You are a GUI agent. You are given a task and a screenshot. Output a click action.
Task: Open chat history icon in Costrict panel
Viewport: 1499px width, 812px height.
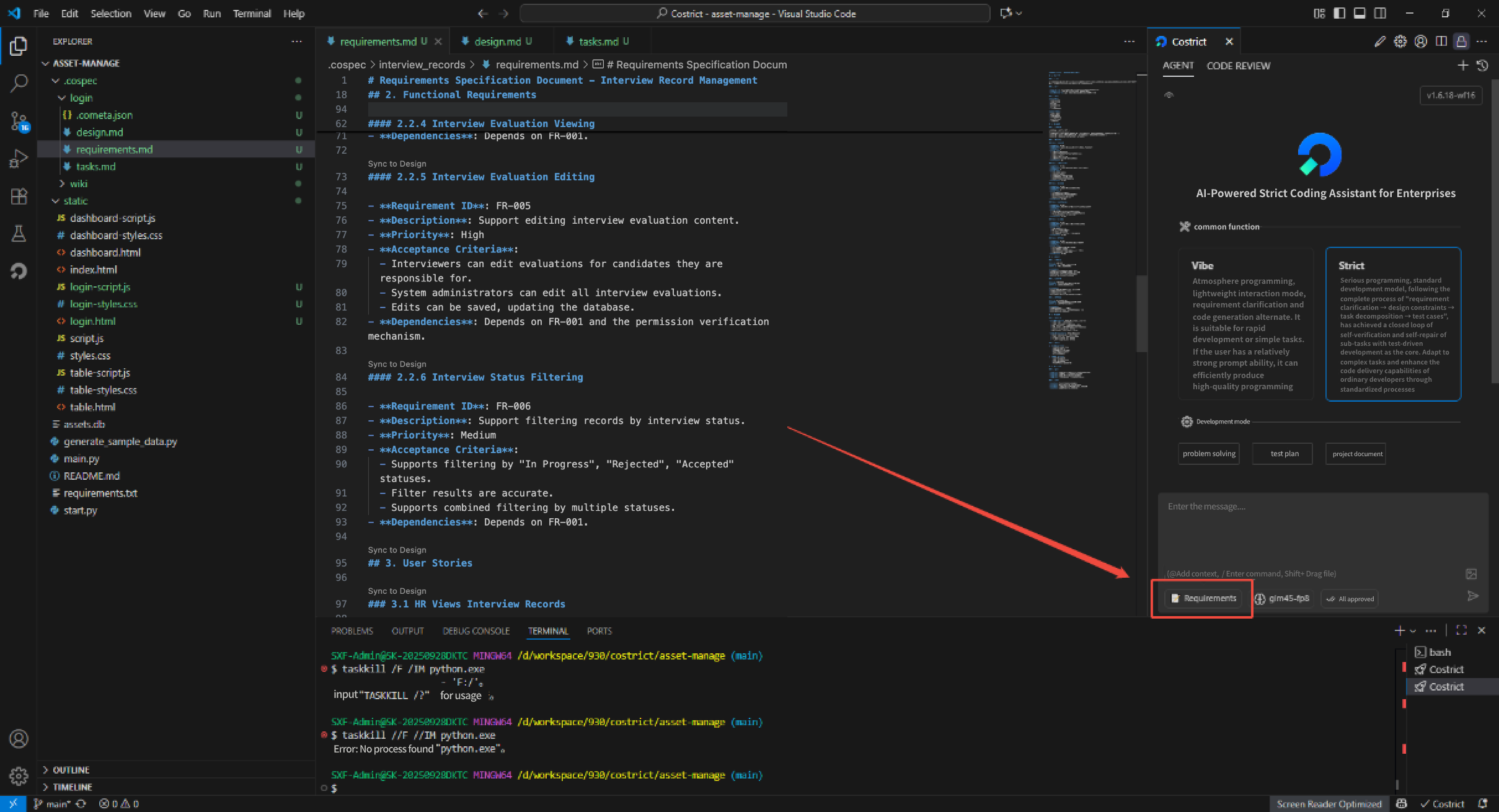pyautogui.click(x=1482, y=66)
